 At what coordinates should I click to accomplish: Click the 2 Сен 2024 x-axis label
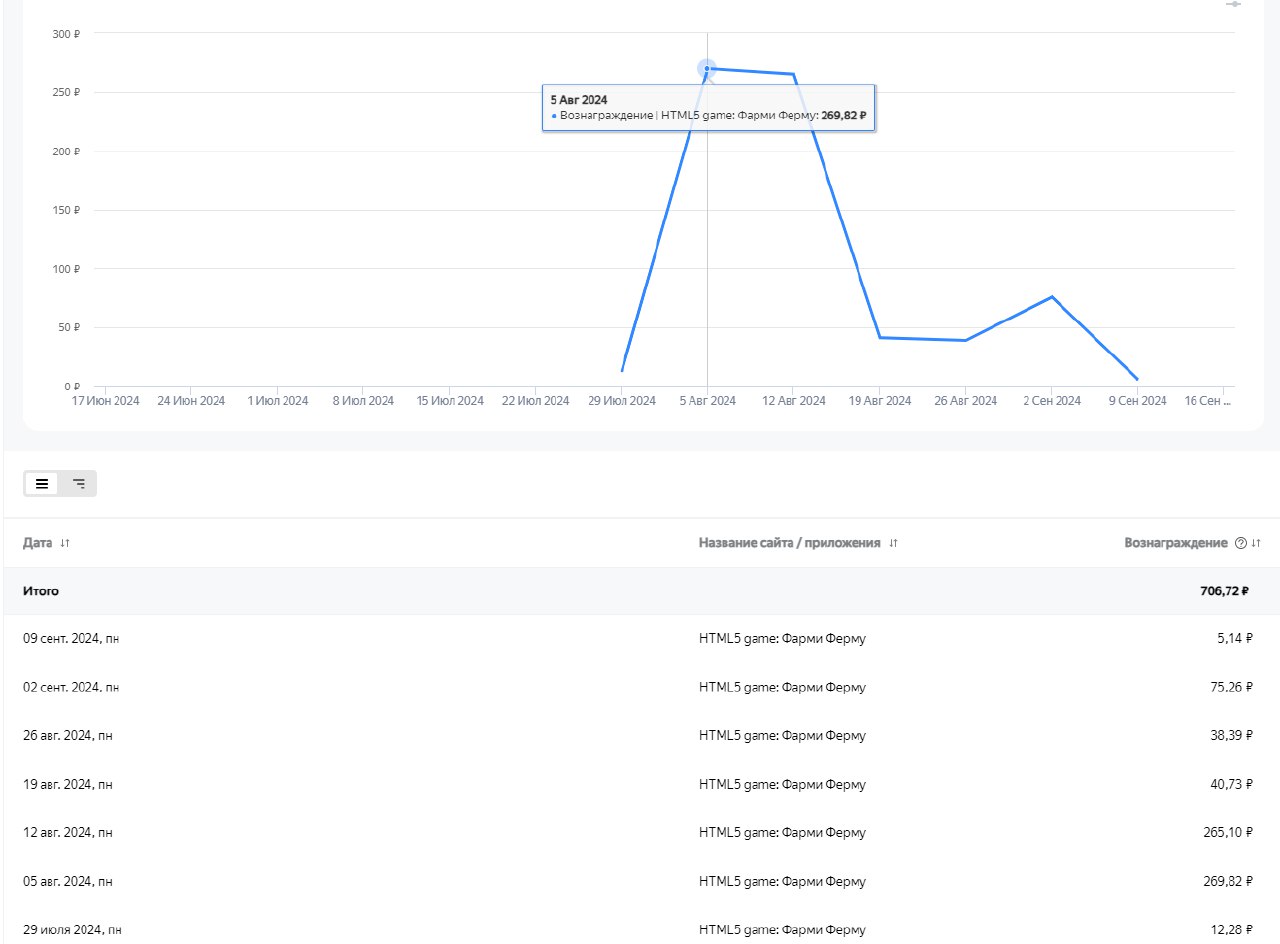[1051, 401]
